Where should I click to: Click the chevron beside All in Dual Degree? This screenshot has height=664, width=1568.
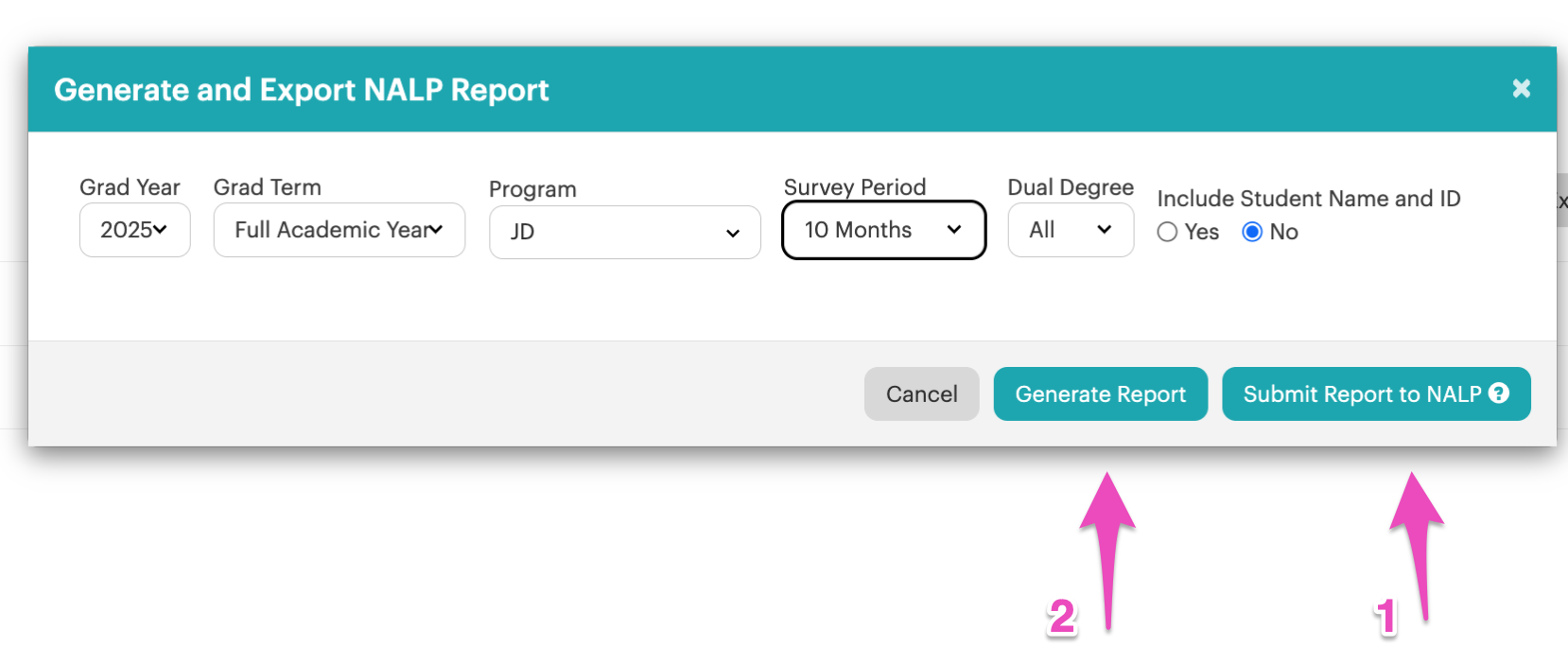coord(1104,229)
